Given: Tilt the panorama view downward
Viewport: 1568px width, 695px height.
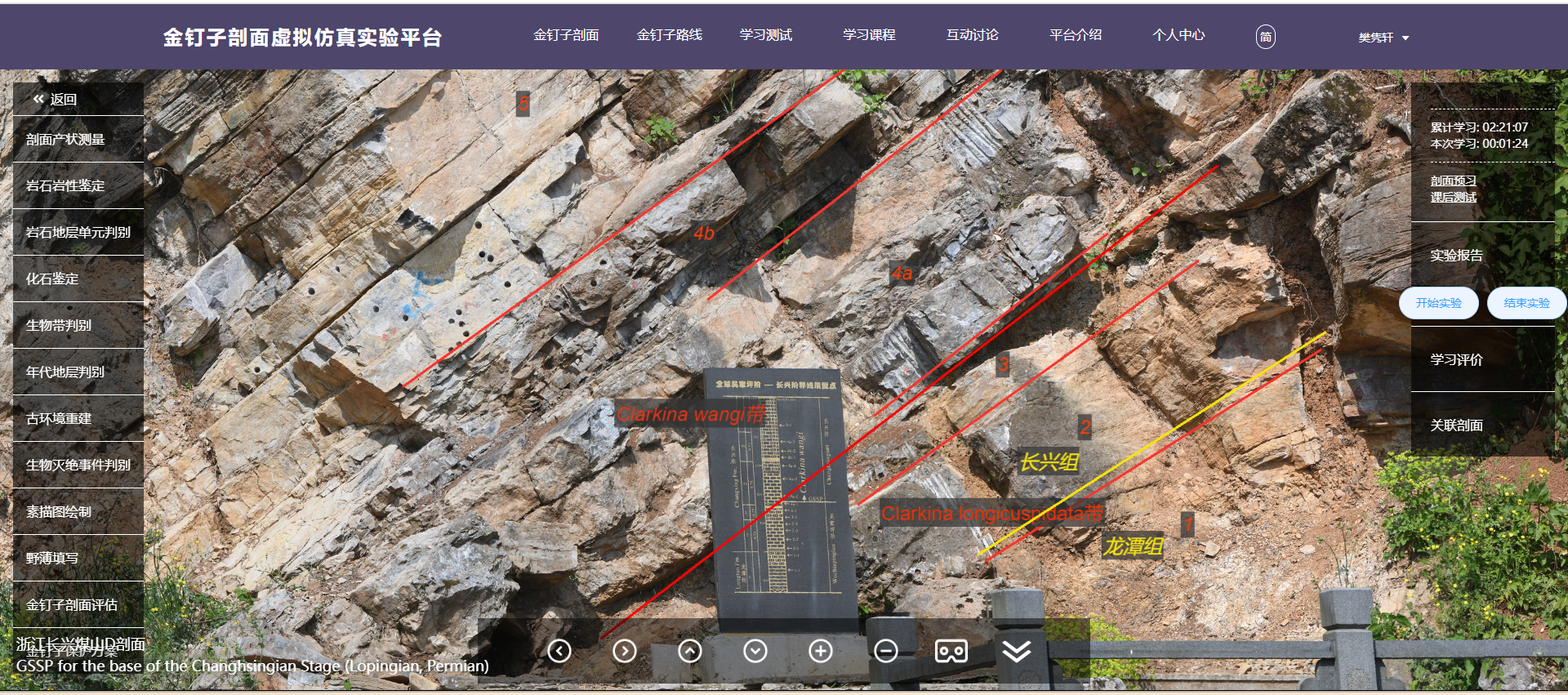Looking at the screenshot, I should [x=755, y=651].
